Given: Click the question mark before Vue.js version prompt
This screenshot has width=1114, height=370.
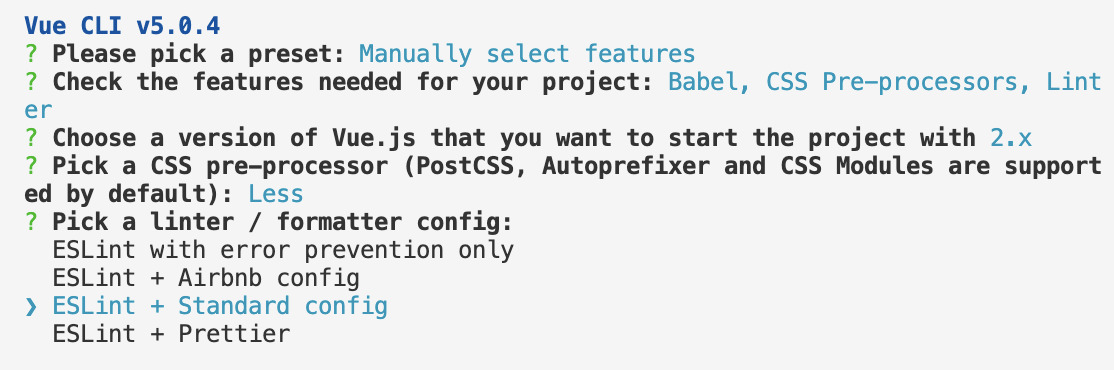Looking at the screenshot, I should pyautogui.click(x=31, y=138).
